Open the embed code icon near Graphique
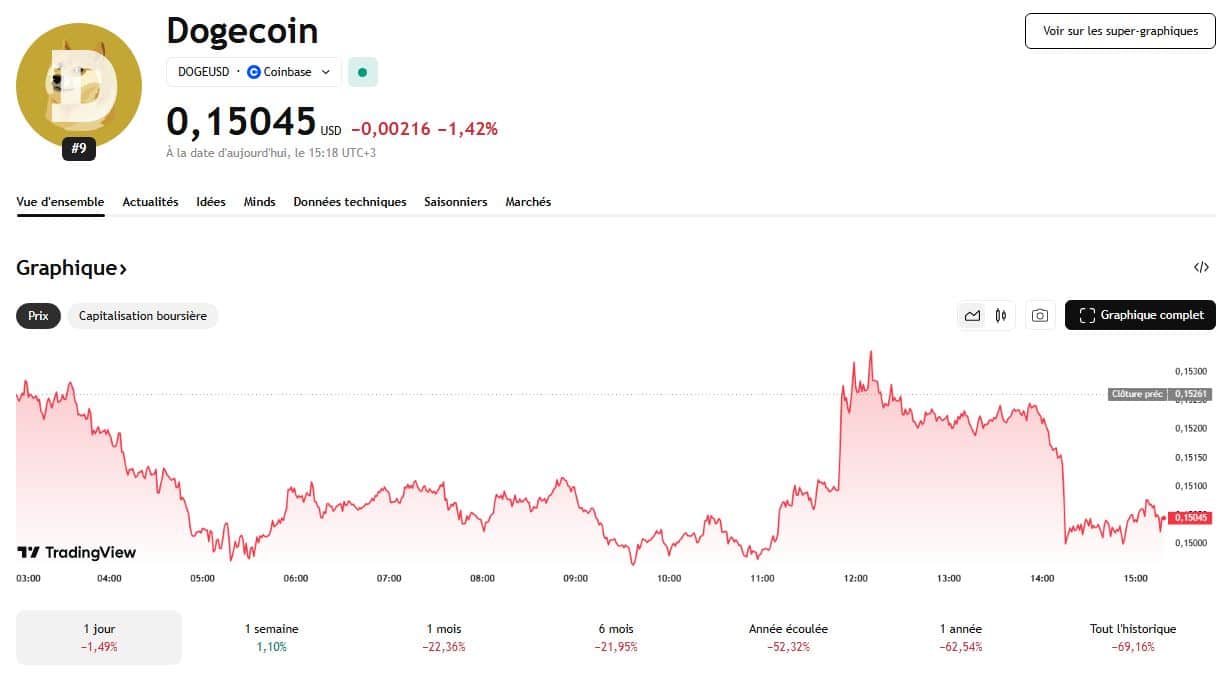1224x678 pixels. [1201, 267]
